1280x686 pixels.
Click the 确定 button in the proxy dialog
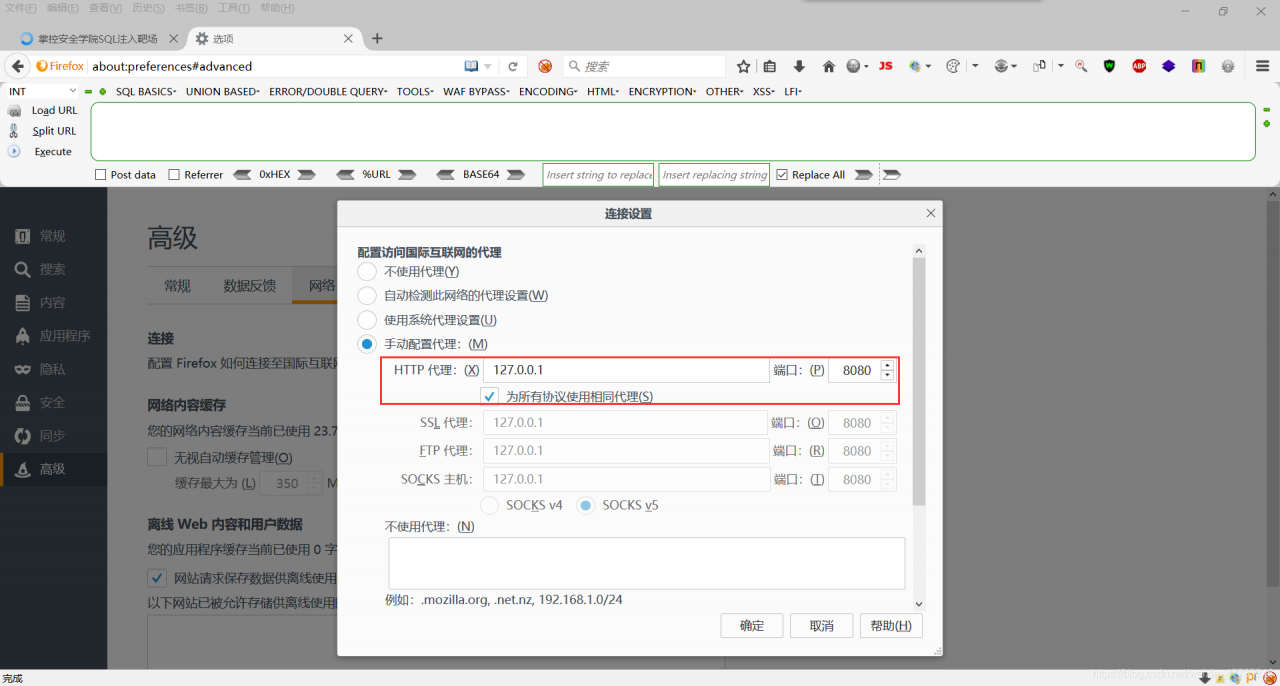[751, 625]
